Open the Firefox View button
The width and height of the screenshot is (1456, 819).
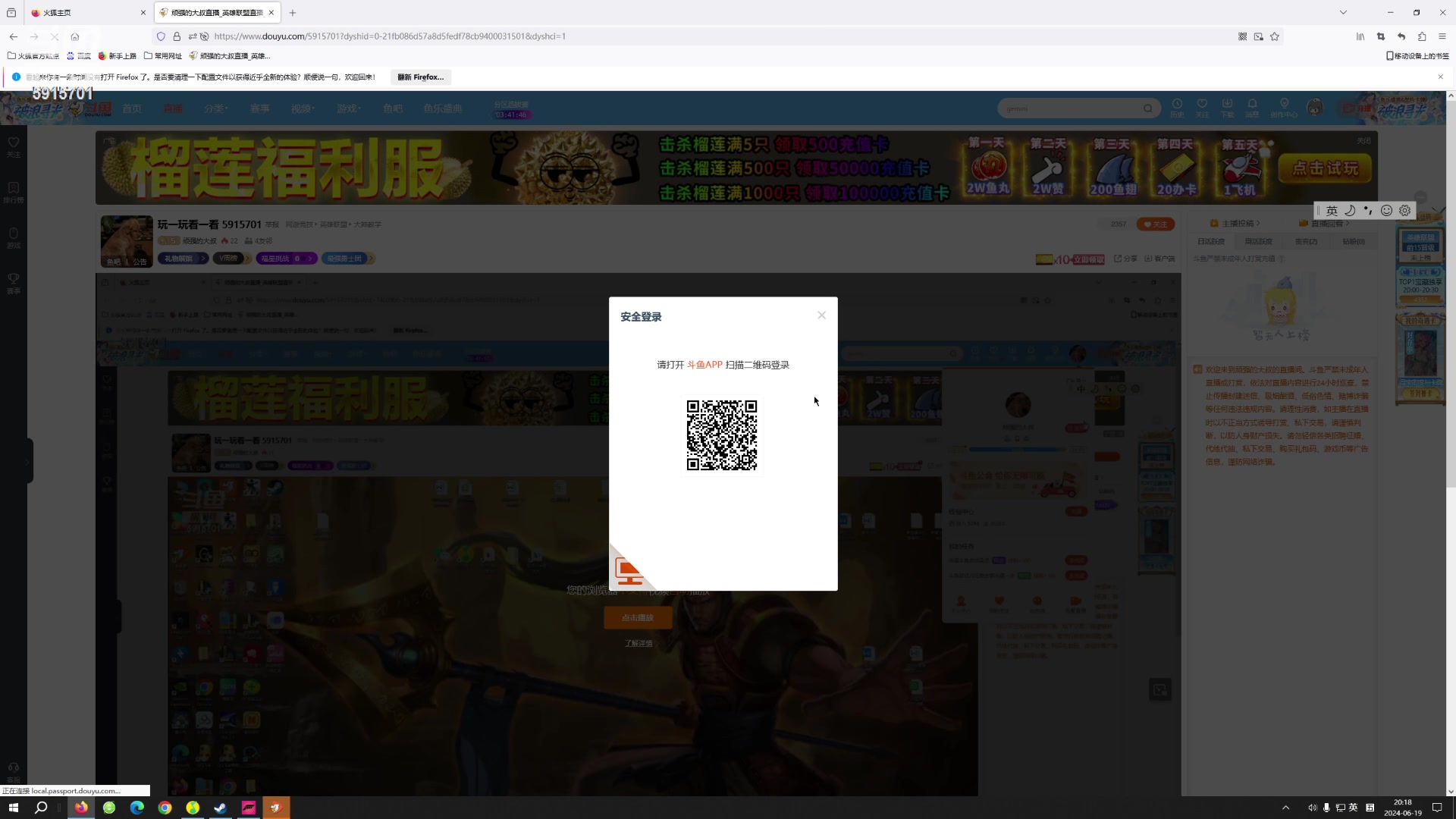pos(11,13)
